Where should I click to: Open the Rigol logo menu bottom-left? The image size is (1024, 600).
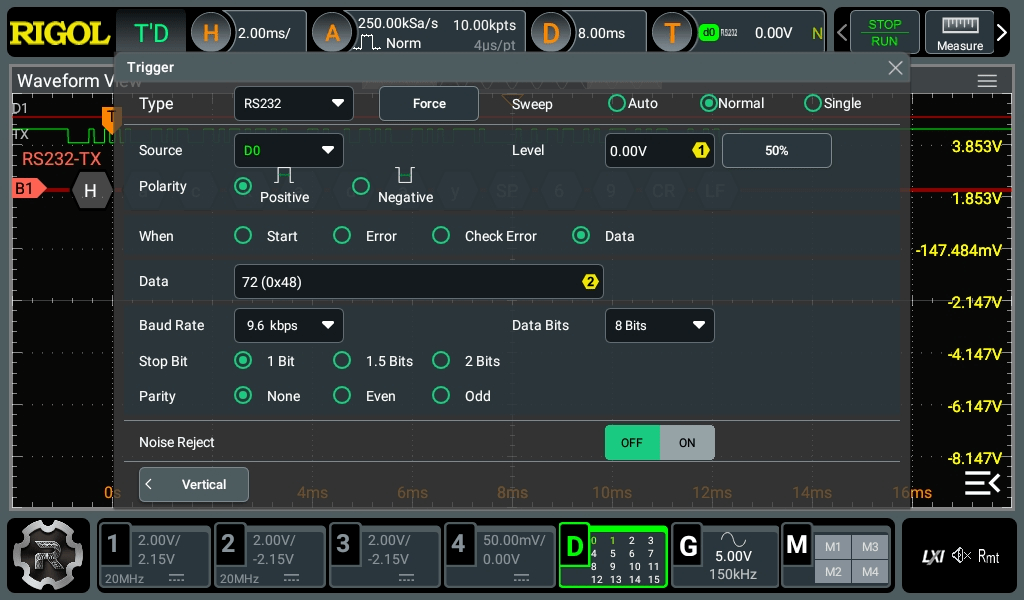click(x=48, y=556)
